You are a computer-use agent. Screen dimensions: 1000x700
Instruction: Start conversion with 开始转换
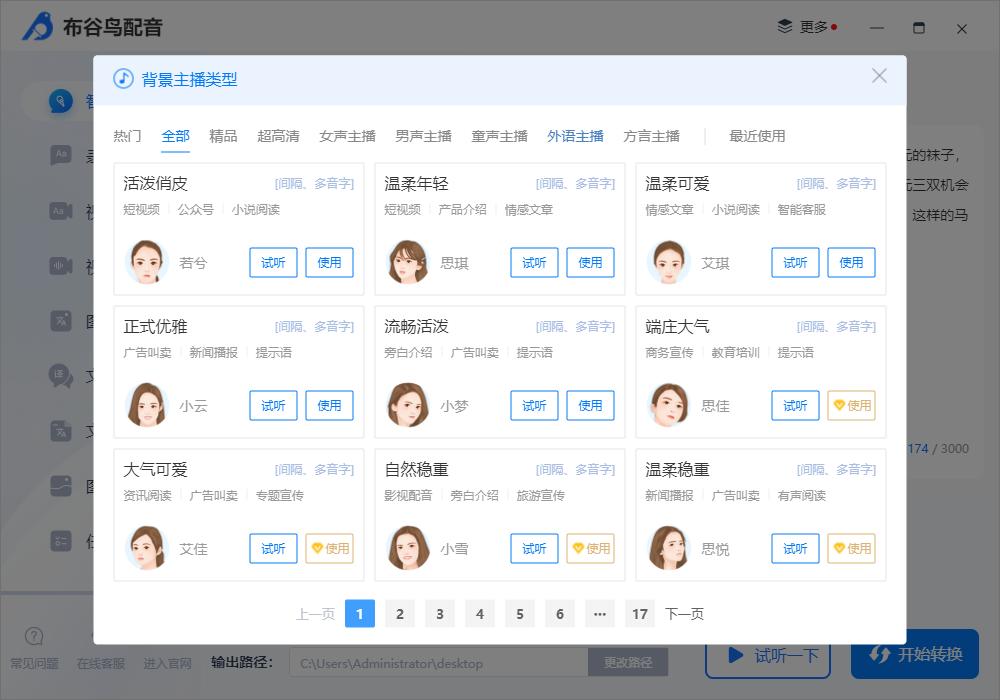915,654
